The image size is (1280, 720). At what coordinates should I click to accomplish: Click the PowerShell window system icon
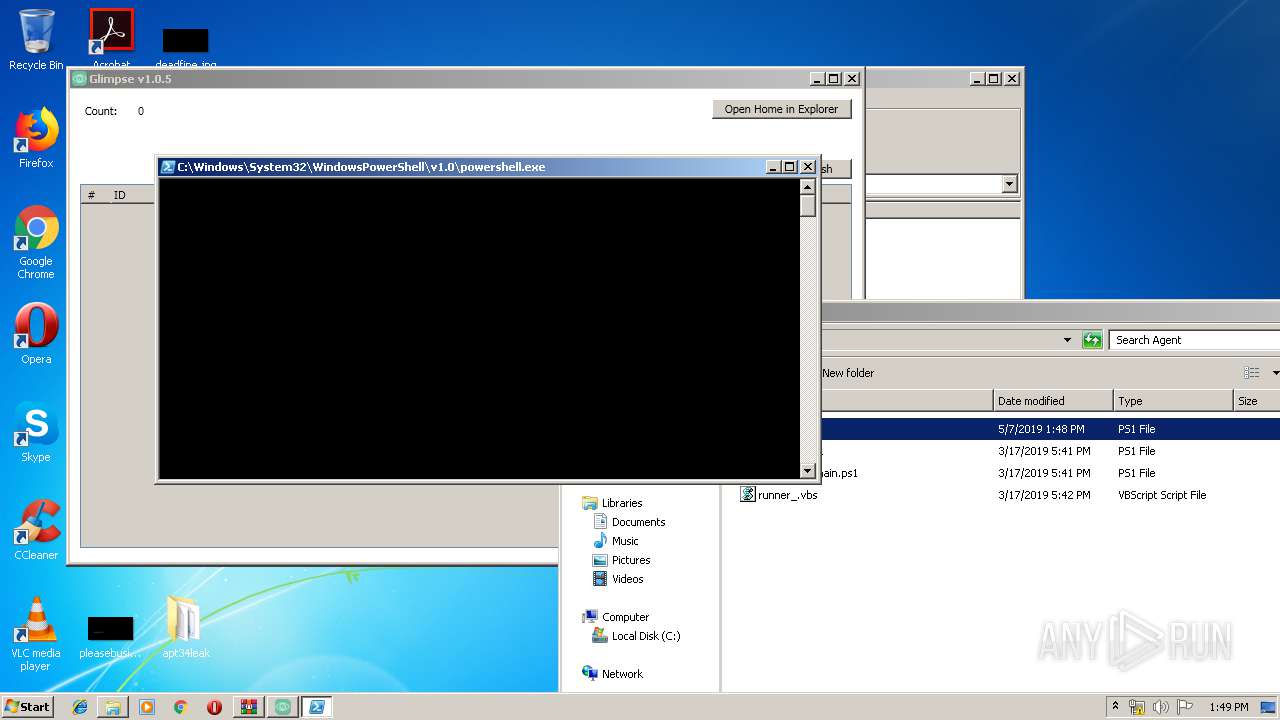[168, 167]
